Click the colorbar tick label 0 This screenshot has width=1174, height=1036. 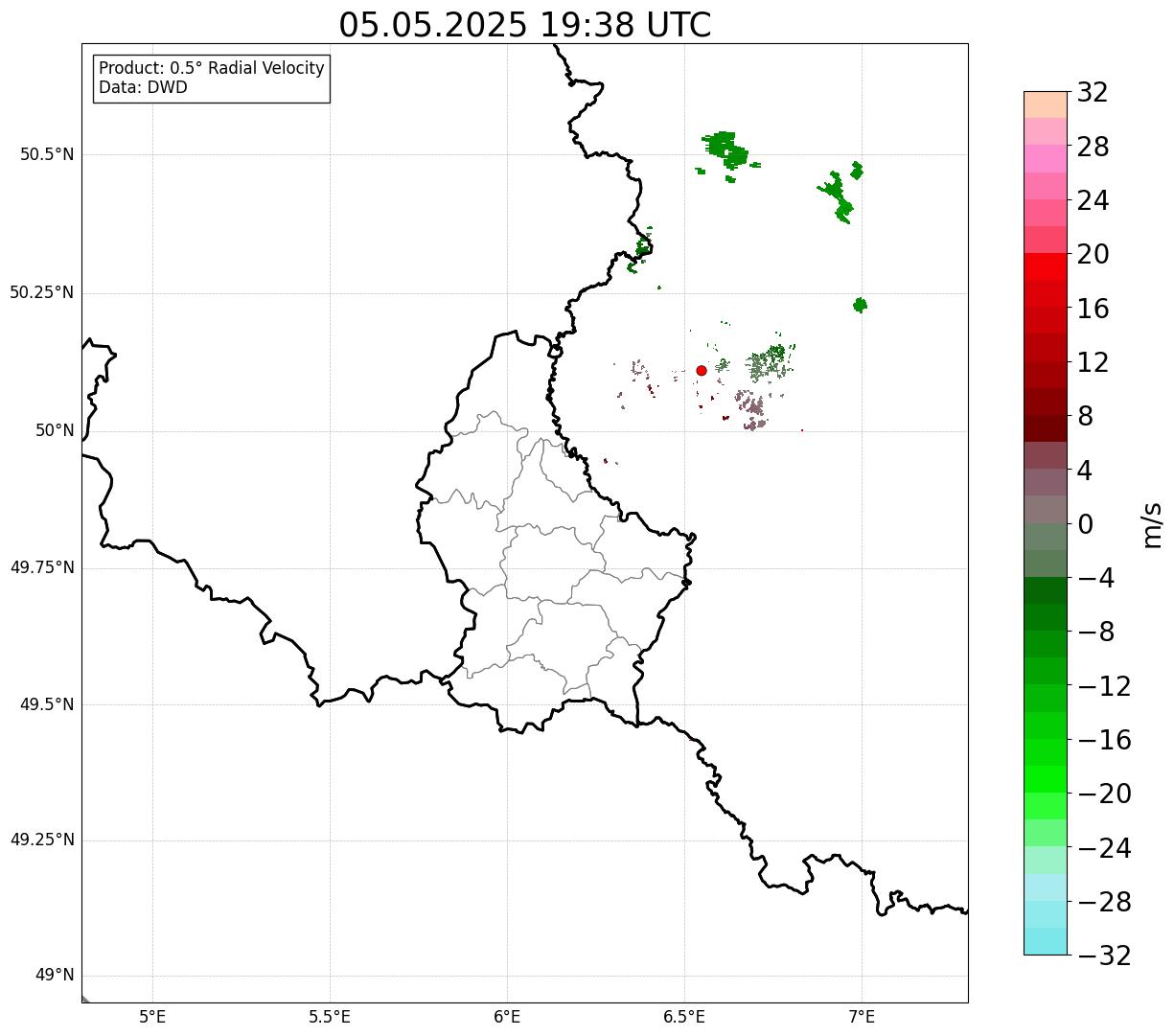[1085, 524]
